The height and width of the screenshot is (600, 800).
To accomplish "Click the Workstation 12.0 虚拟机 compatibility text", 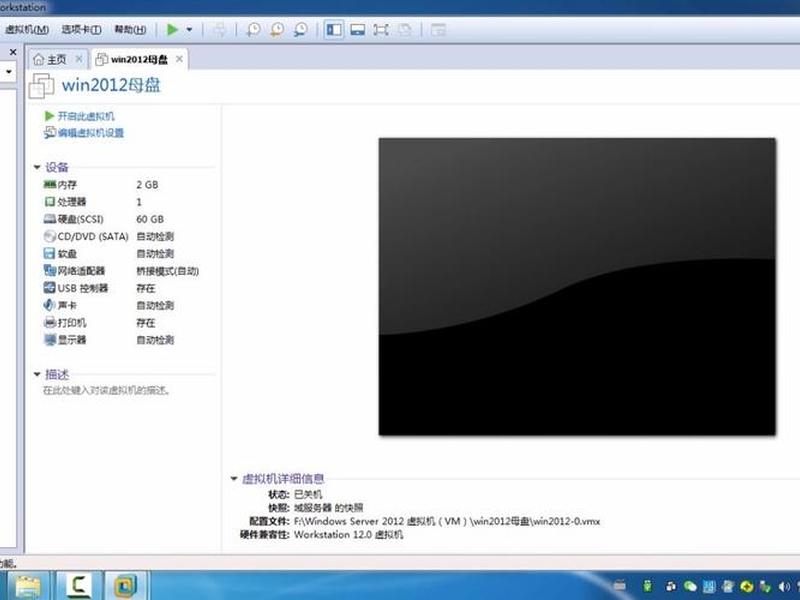I will point(348,535).
